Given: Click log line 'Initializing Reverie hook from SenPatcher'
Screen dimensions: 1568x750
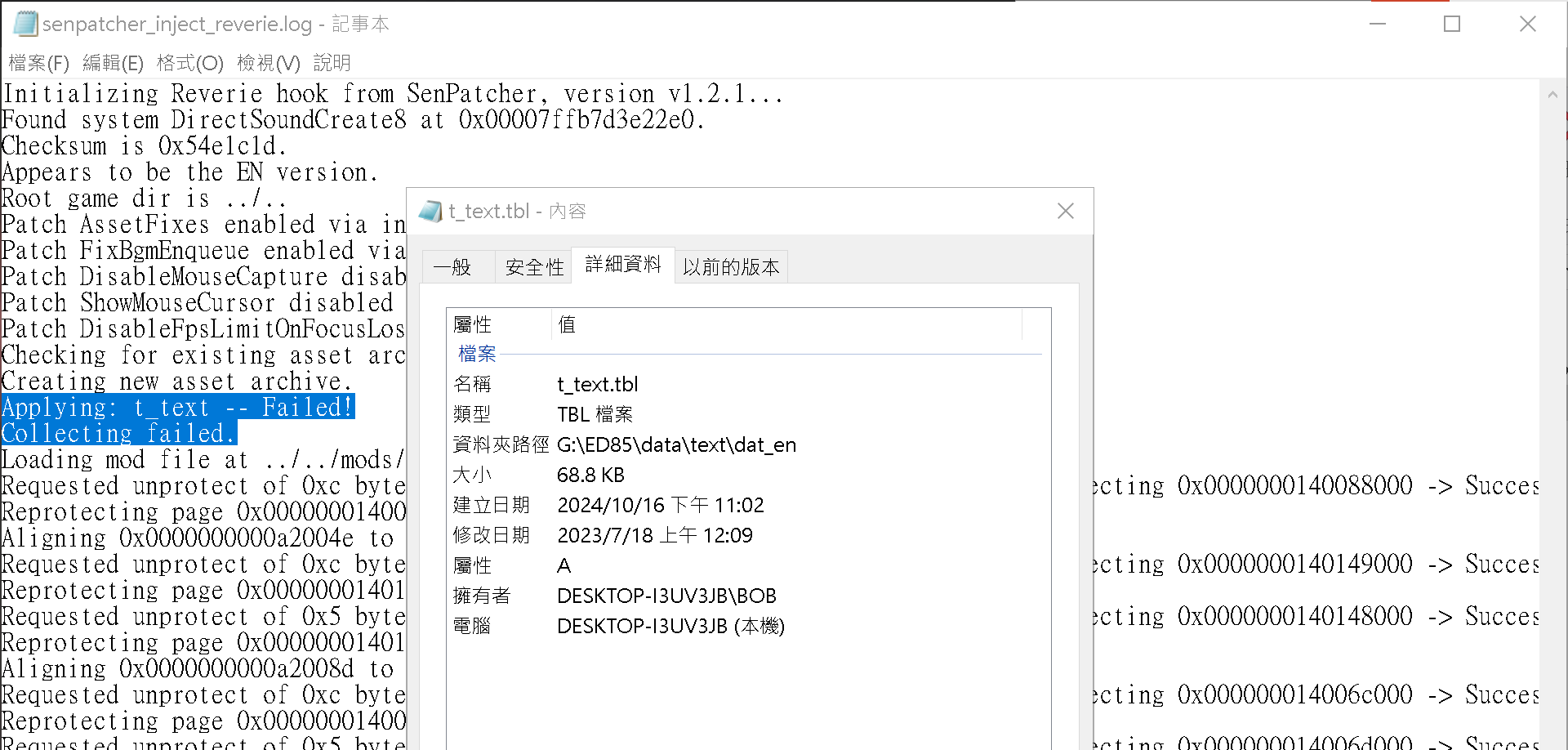Looking at the screenshot, I should pyautogui.click(x=393, y=94).
